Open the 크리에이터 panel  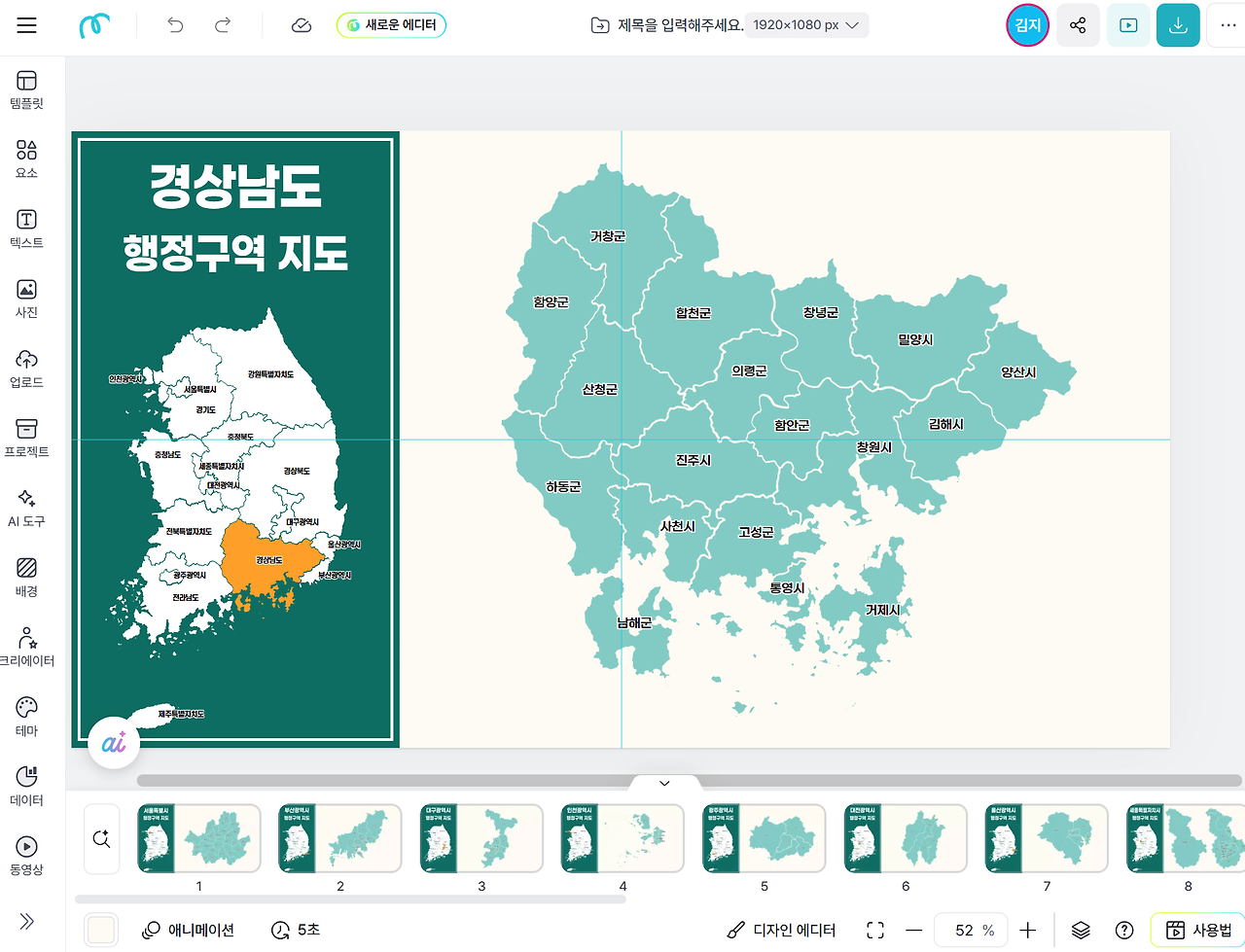click(26, 648)
